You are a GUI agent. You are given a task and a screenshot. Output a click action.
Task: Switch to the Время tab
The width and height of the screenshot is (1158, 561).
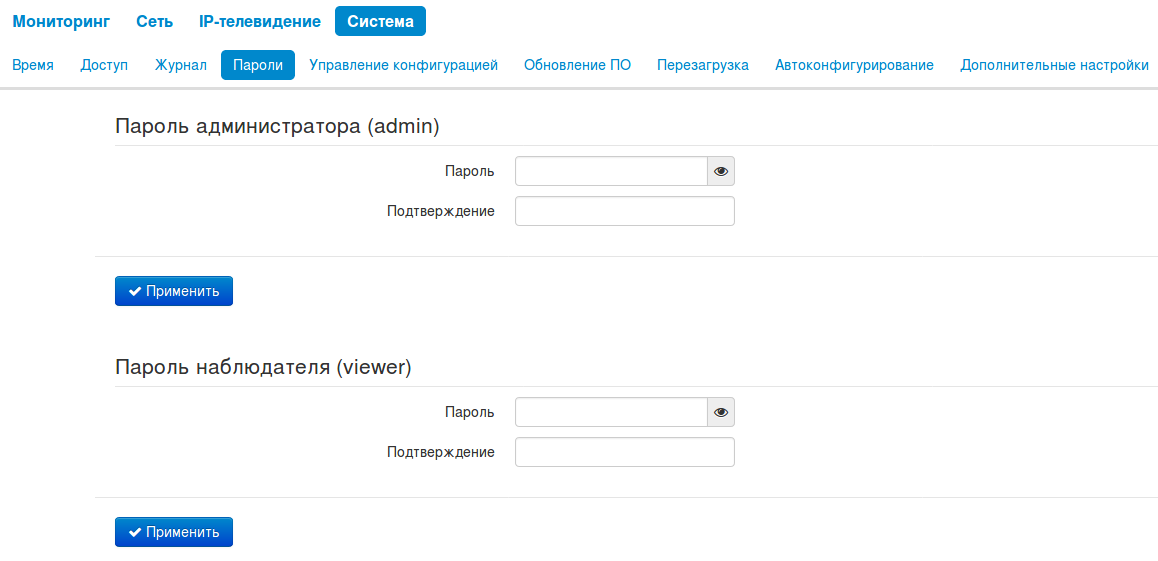(x=33, y=65)
